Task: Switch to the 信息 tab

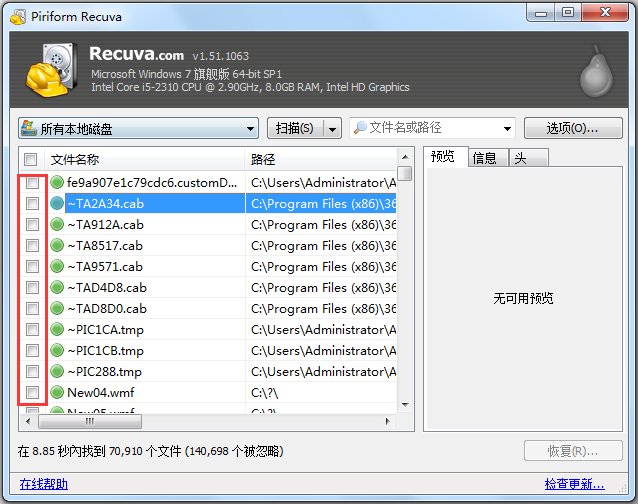Action: point(487,158)
